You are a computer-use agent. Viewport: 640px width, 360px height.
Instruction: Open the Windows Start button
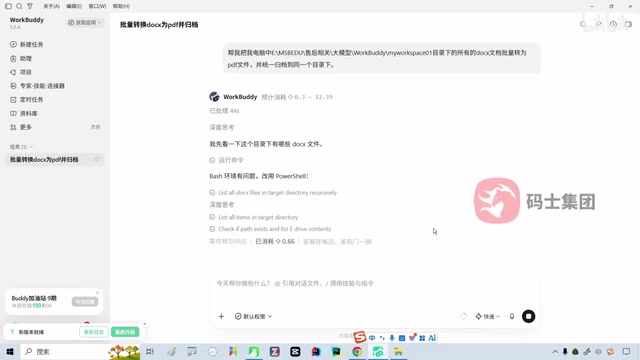[10, 351]
